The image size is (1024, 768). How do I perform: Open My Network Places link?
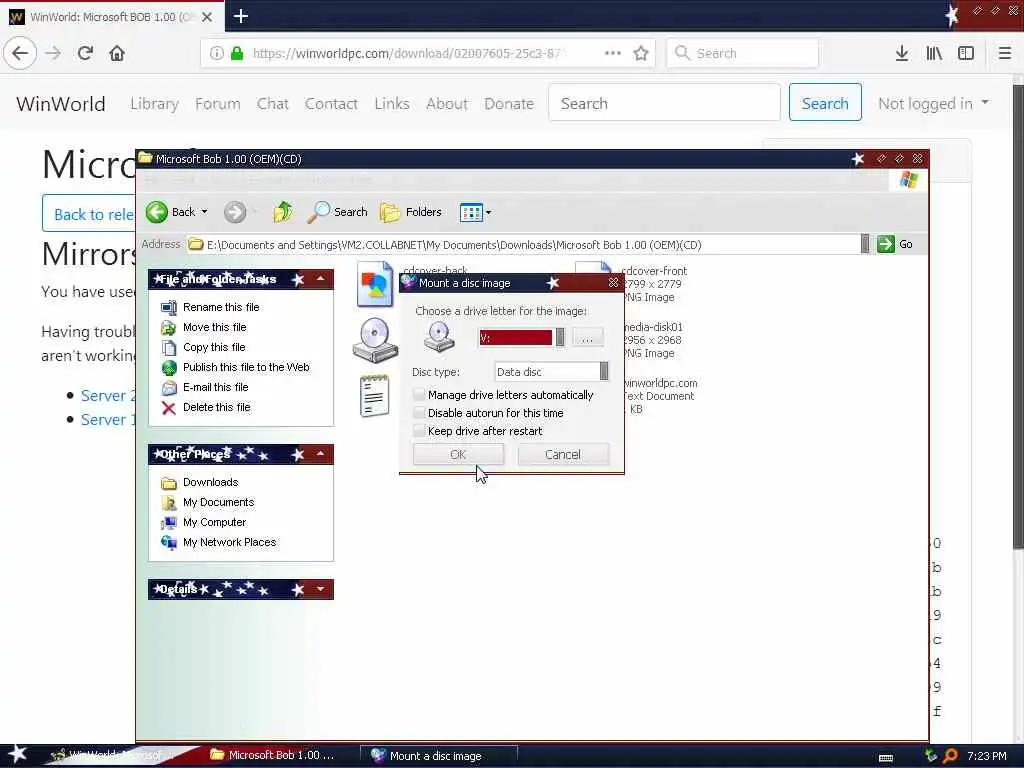tap(229, 542)
